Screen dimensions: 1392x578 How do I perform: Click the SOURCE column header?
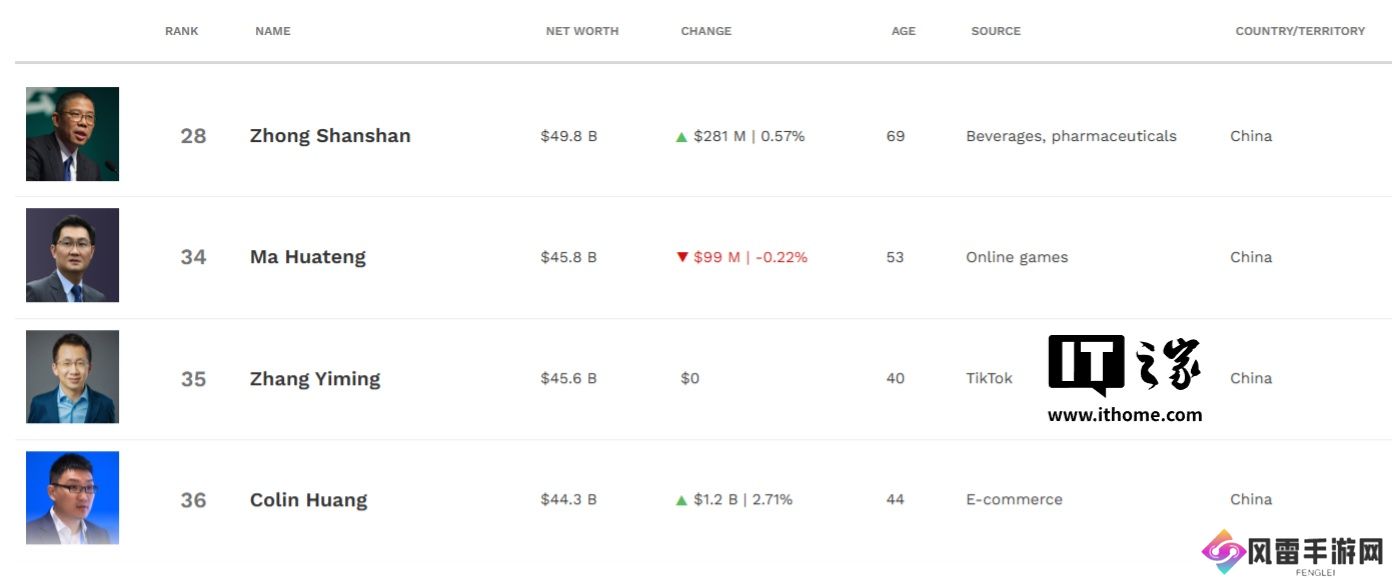point(995,31)
